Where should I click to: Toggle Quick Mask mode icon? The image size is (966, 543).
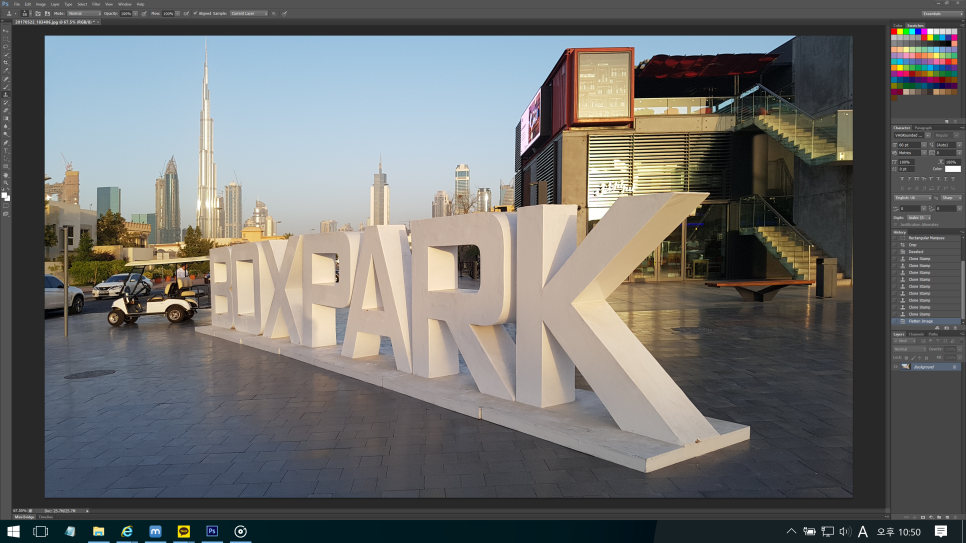pyautogui.click(x=6, y=205)
